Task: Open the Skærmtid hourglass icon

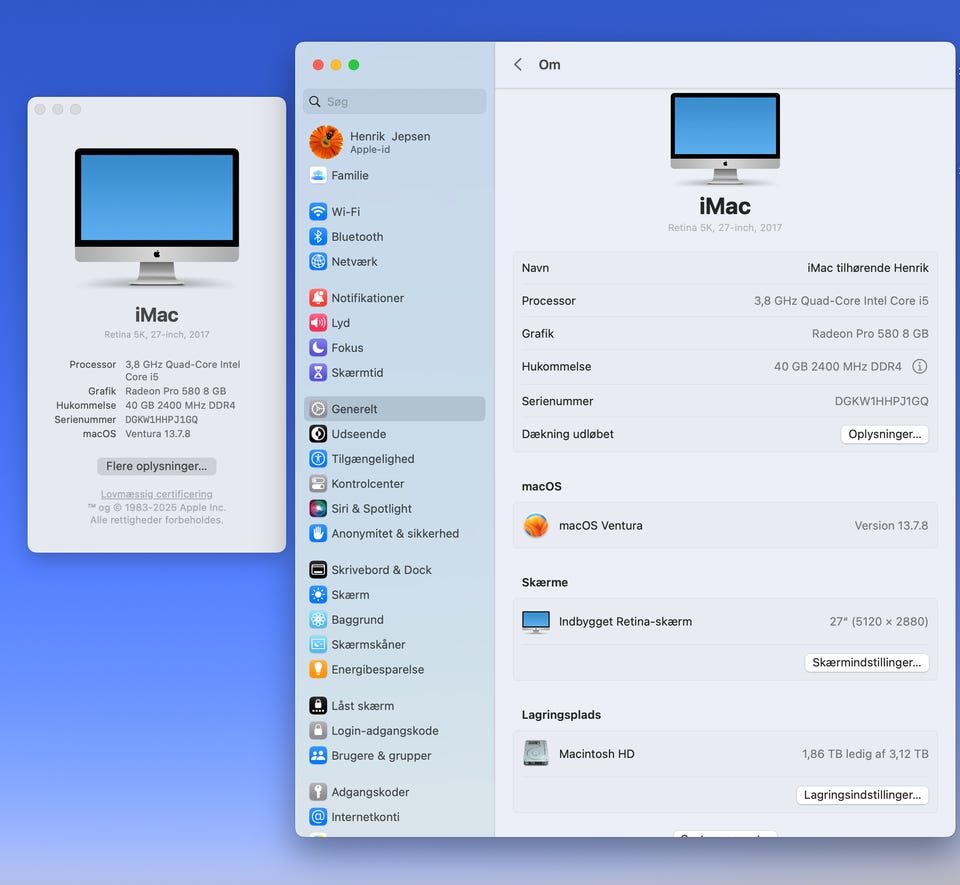Action: (318, 373)
